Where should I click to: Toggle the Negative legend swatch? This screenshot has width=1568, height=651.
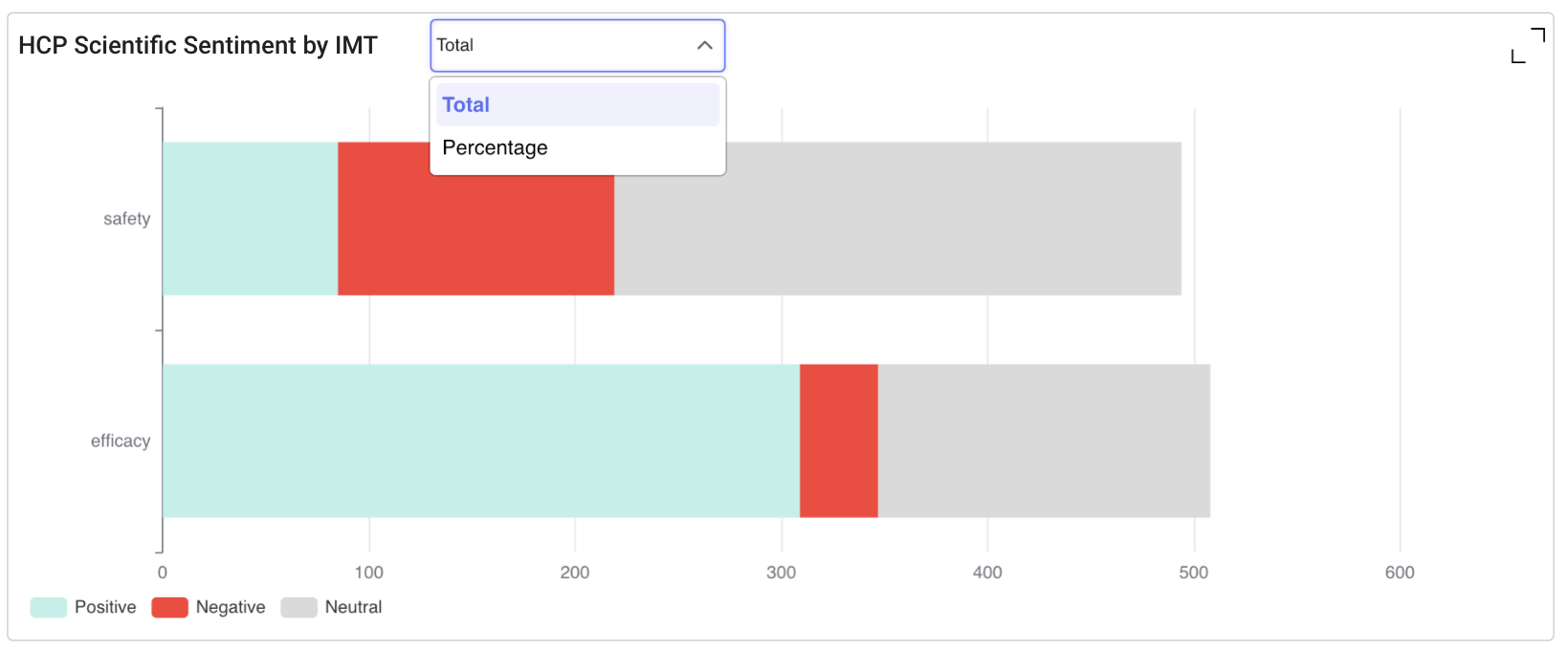coord(169,607)
